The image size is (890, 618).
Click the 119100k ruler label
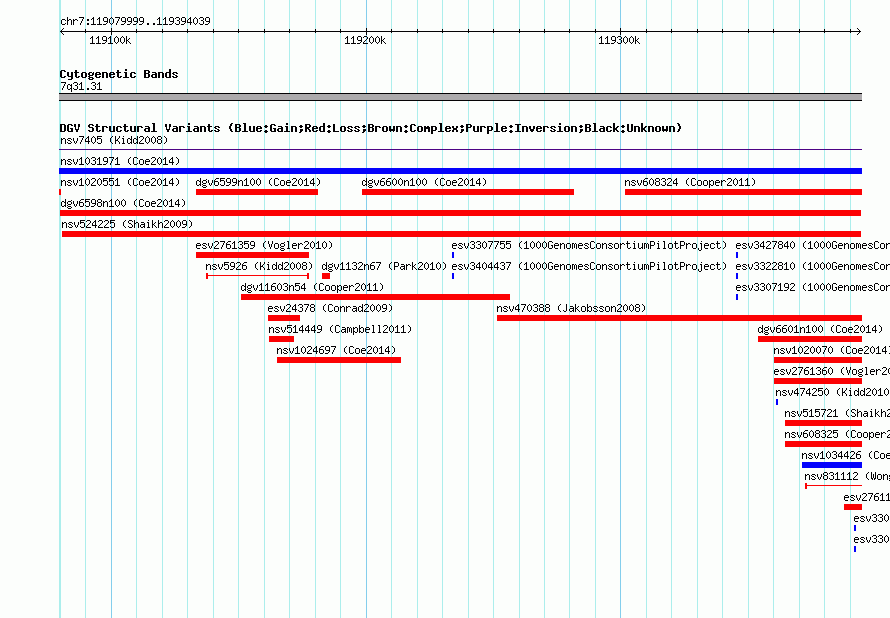110,40
